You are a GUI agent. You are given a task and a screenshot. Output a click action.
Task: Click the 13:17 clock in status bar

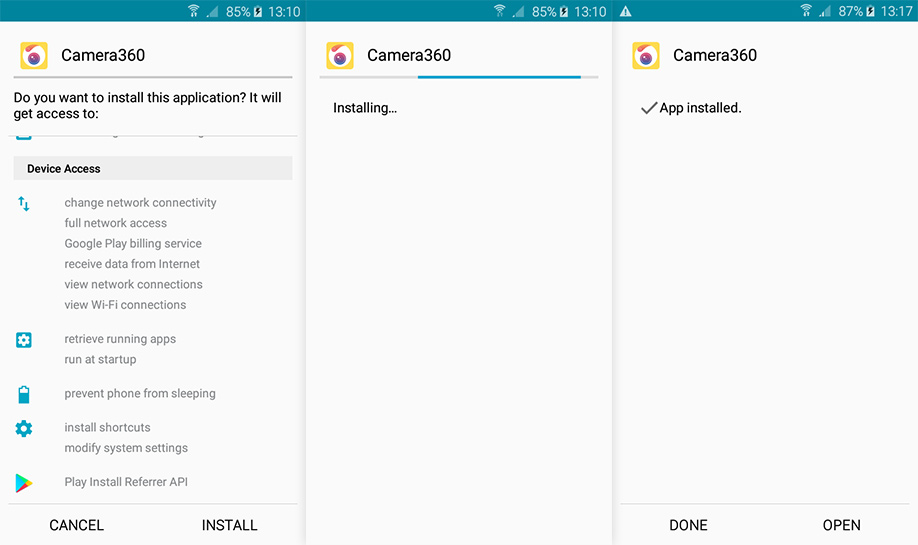click(x=896, y=11)
